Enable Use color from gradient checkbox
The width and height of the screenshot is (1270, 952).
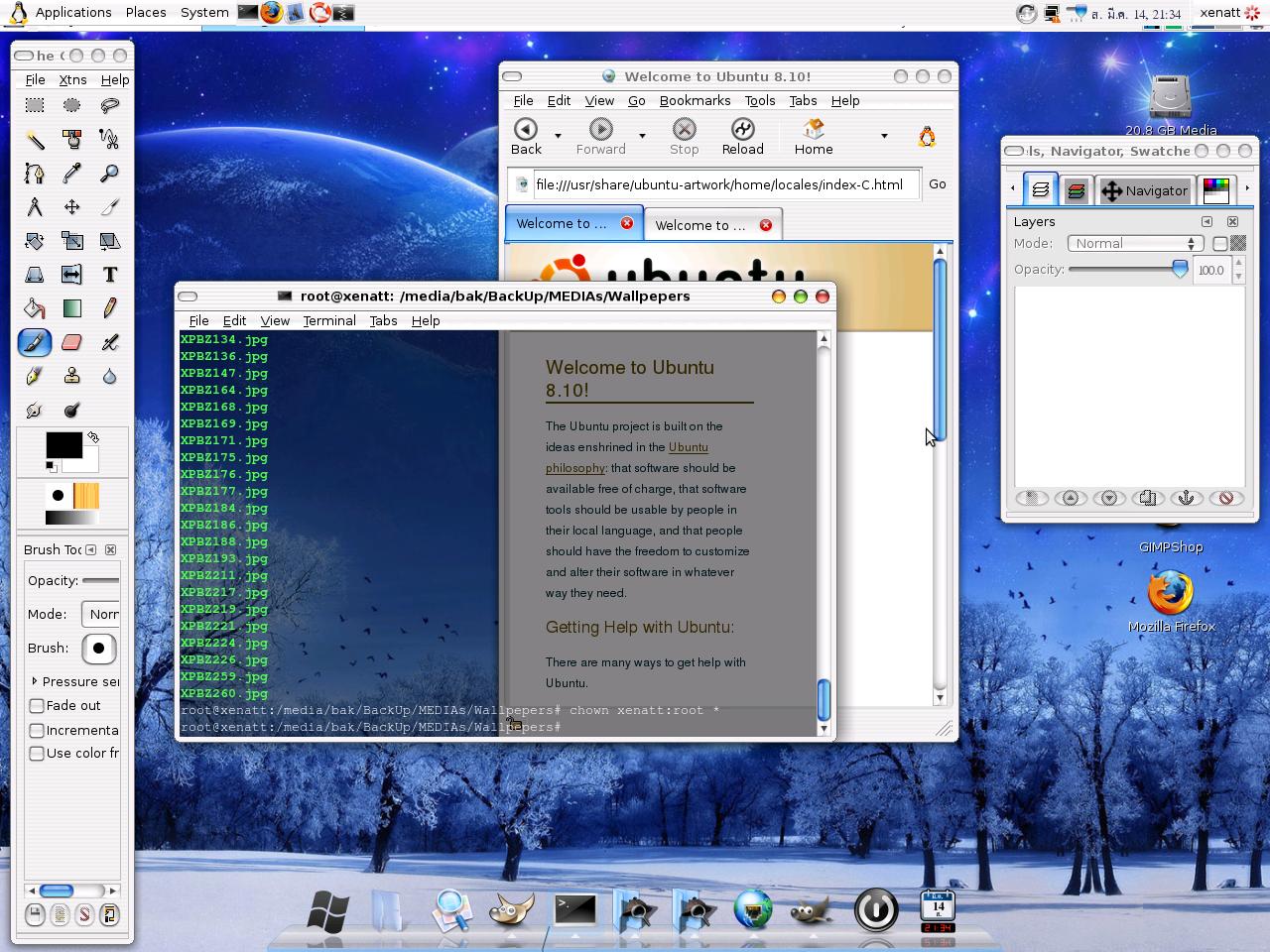(37, 754)
